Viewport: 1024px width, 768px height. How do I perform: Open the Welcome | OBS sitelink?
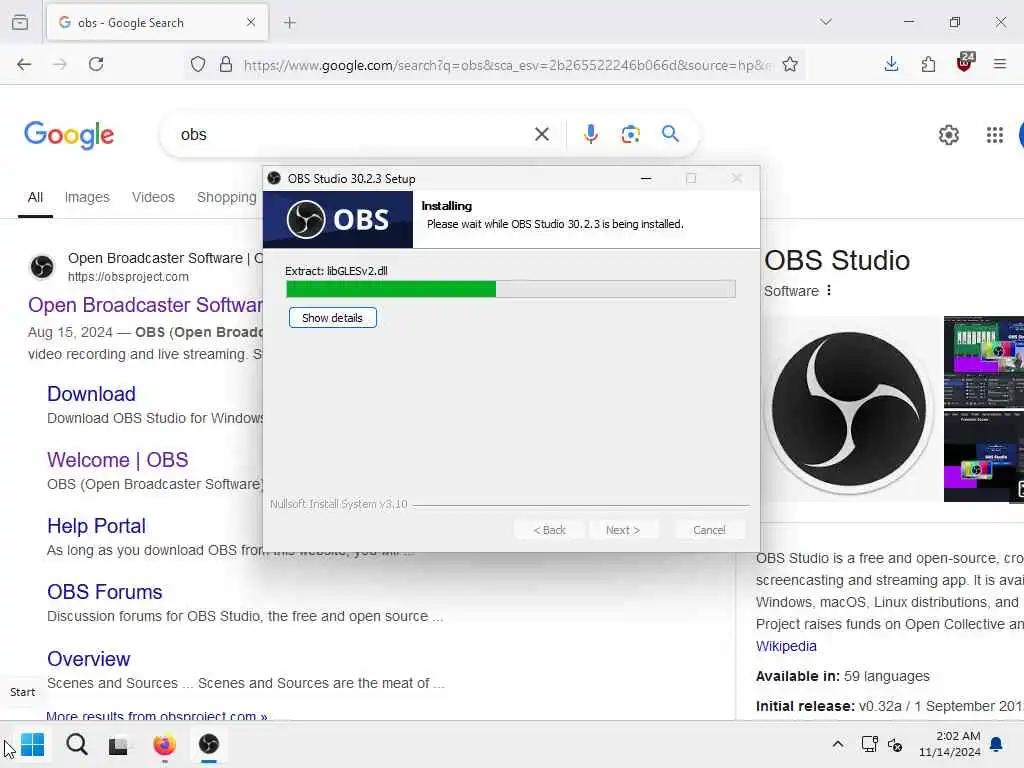(x=118, y=460)
